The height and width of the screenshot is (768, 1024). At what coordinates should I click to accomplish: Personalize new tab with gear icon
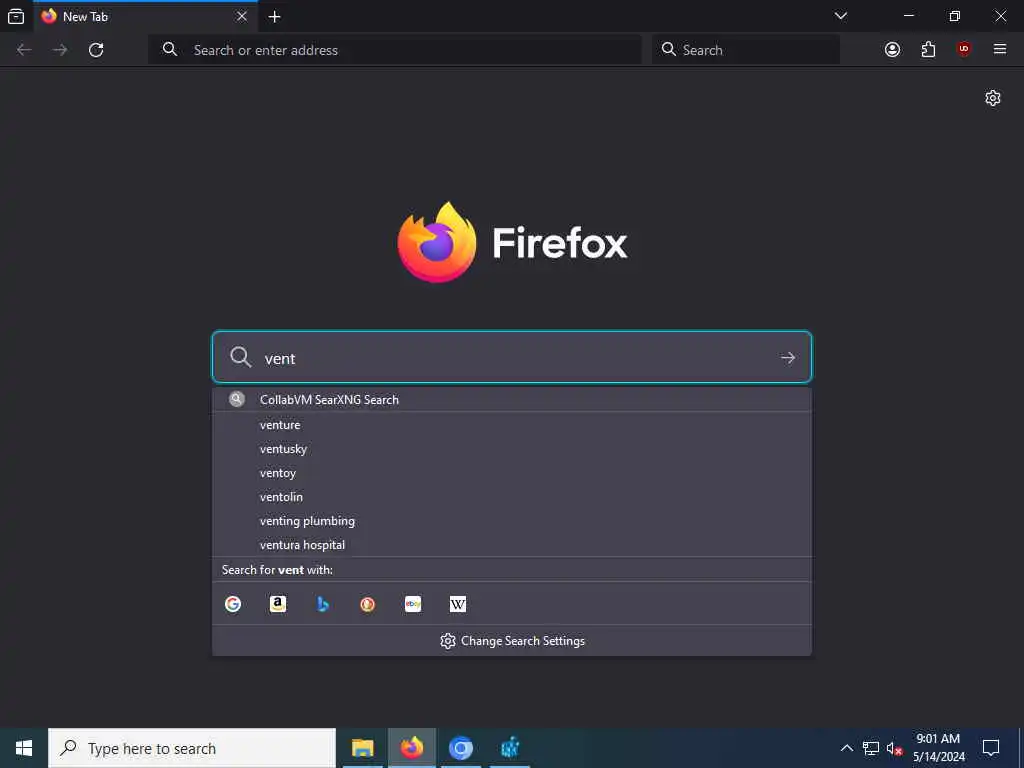tap(993, 98)
